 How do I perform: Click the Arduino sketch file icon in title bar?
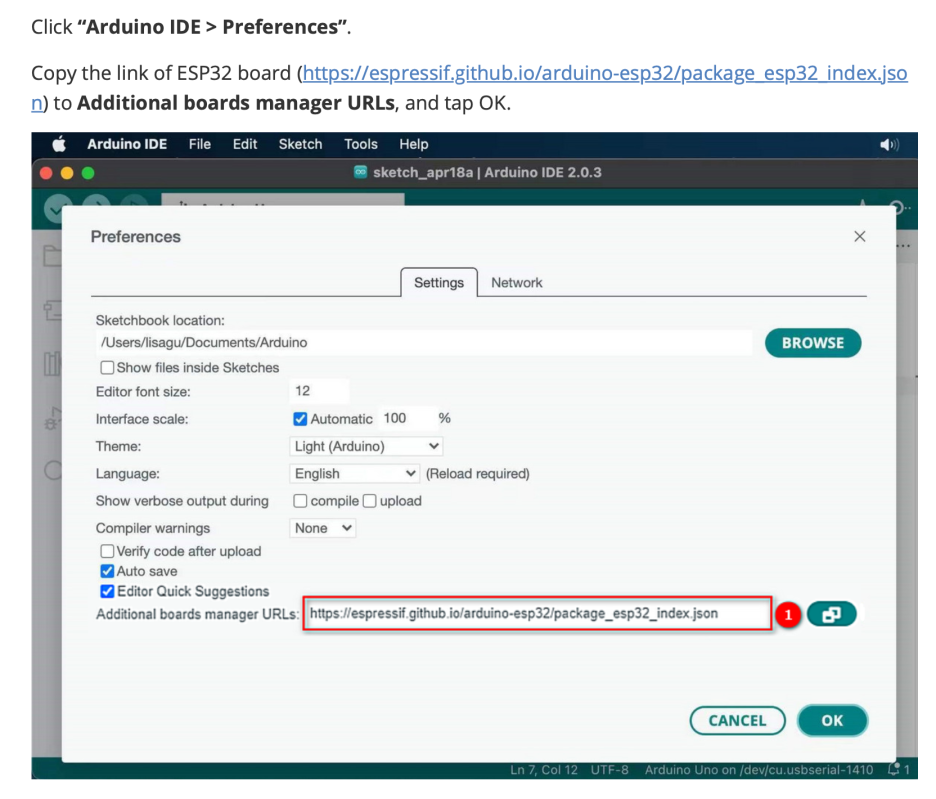[x=360, y=172]
